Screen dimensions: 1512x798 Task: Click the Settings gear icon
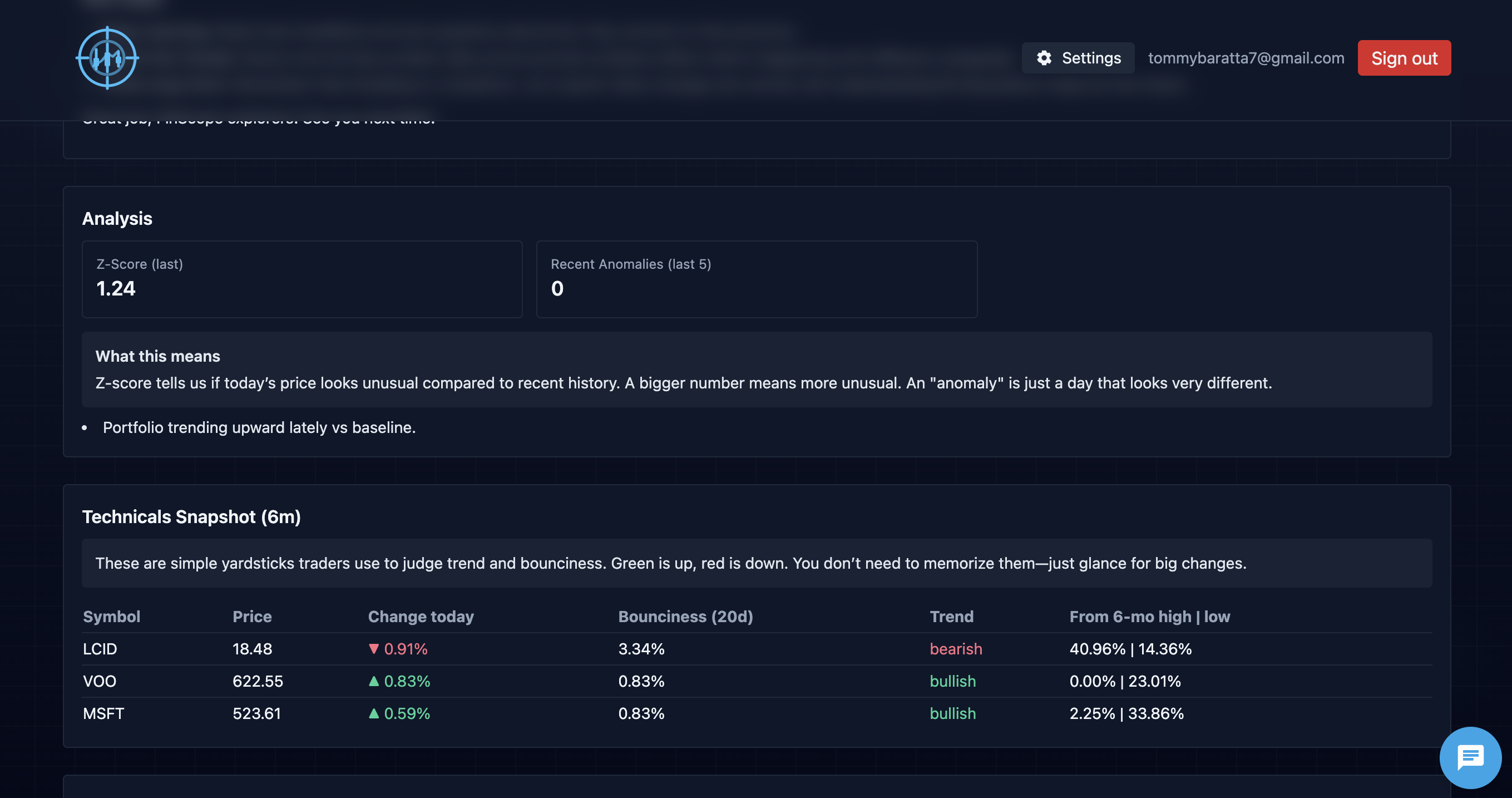[1044, 58]
